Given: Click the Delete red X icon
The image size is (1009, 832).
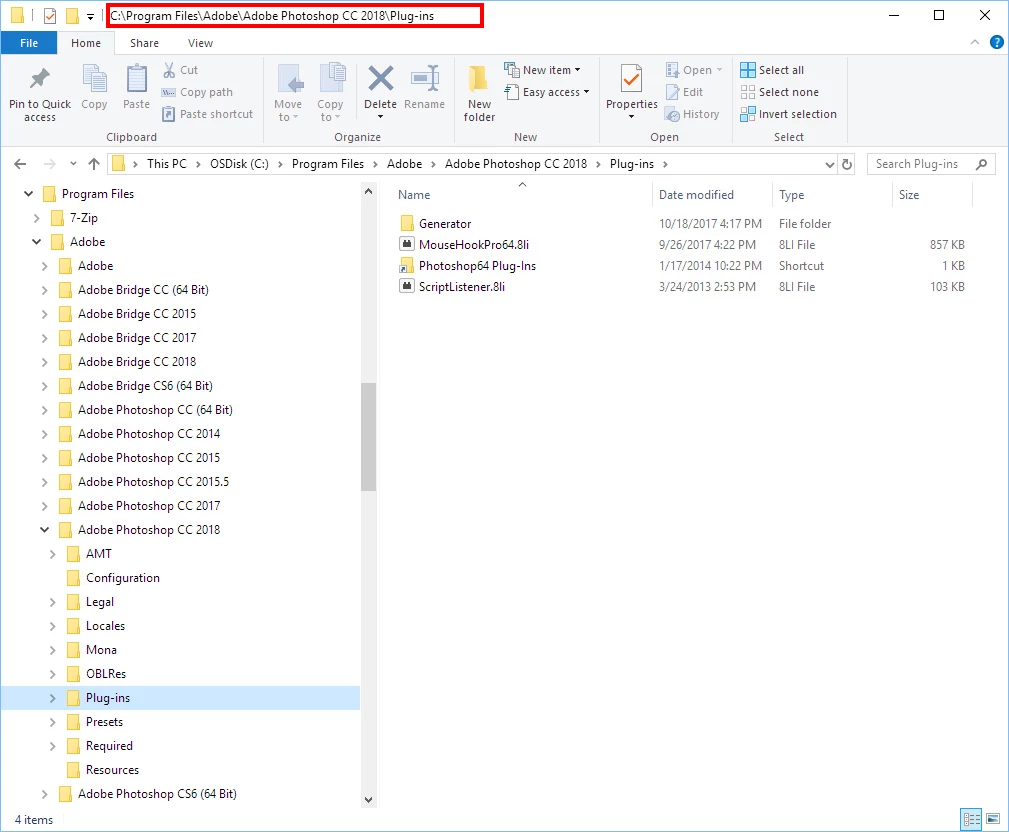Looking at the screenshot, I should point(380,80).
